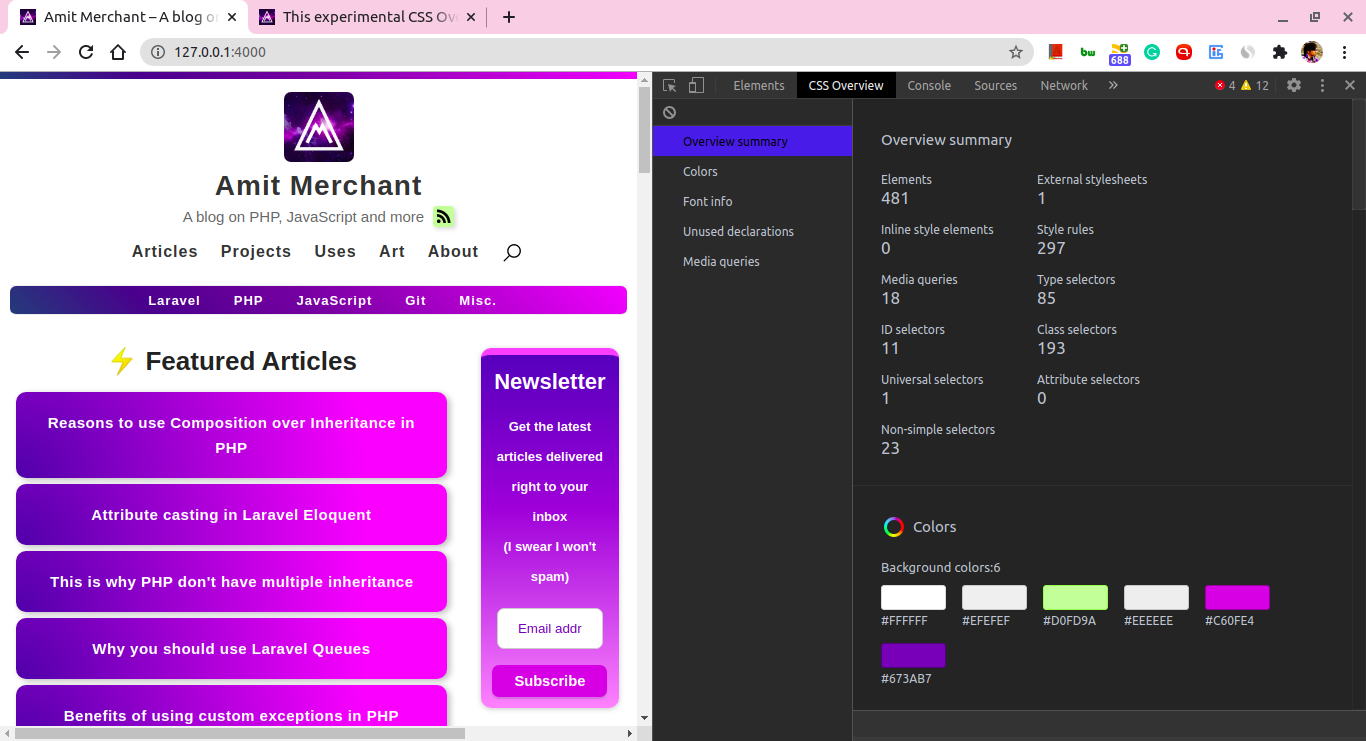Click the page vertical scrollbar thumb
The width and height of the screenshot is (1366, 741).
click(x=645, y=131)
